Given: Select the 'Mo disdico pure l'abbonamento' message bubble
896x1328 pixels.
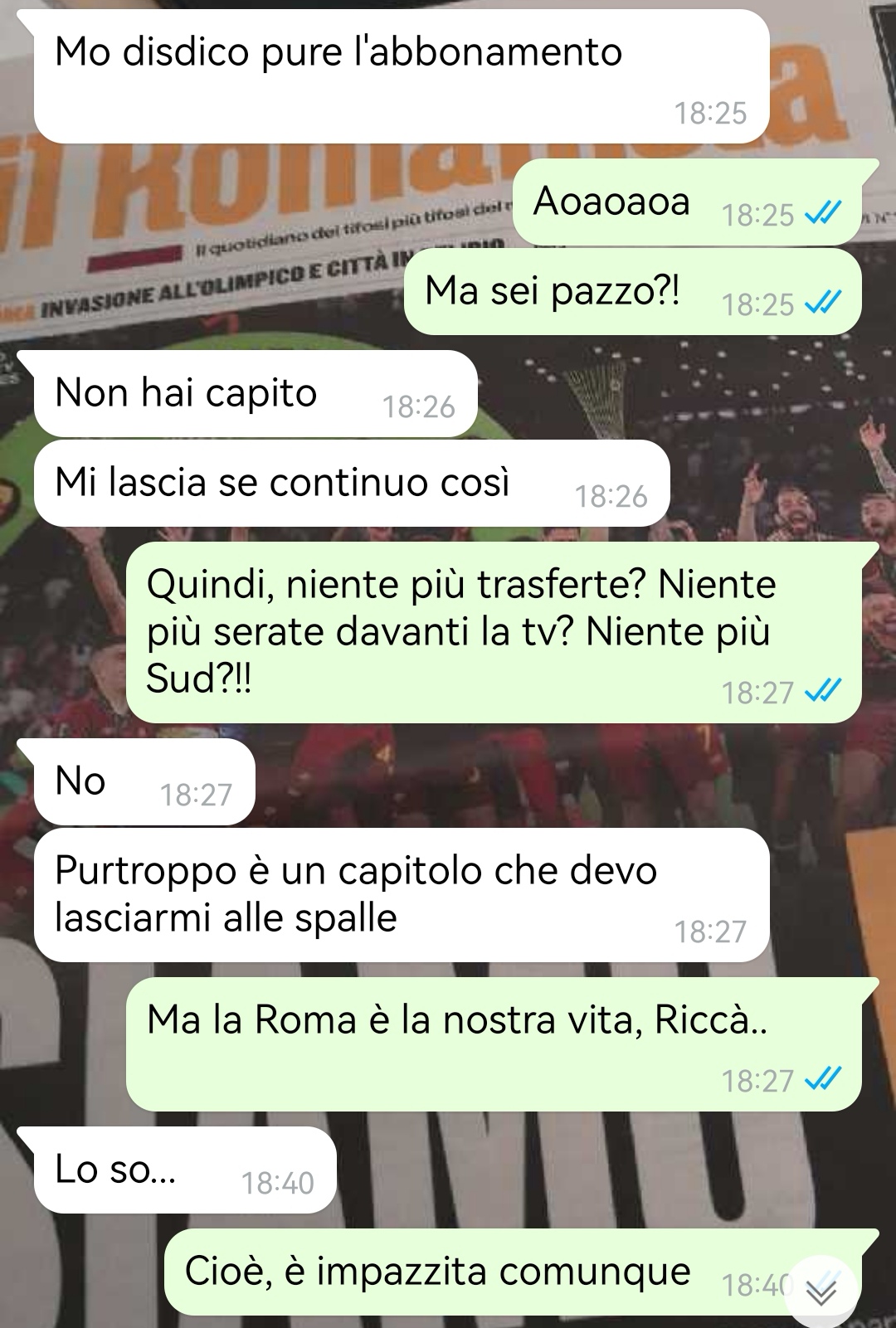Looking at the screenshot, I should click(402, 76).
